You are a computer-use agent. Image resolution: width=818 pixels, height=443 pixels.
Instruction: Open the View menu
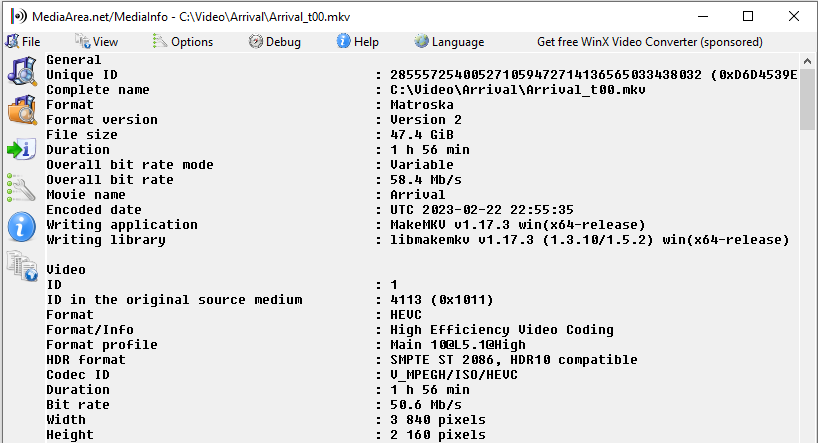coord(96,42)
